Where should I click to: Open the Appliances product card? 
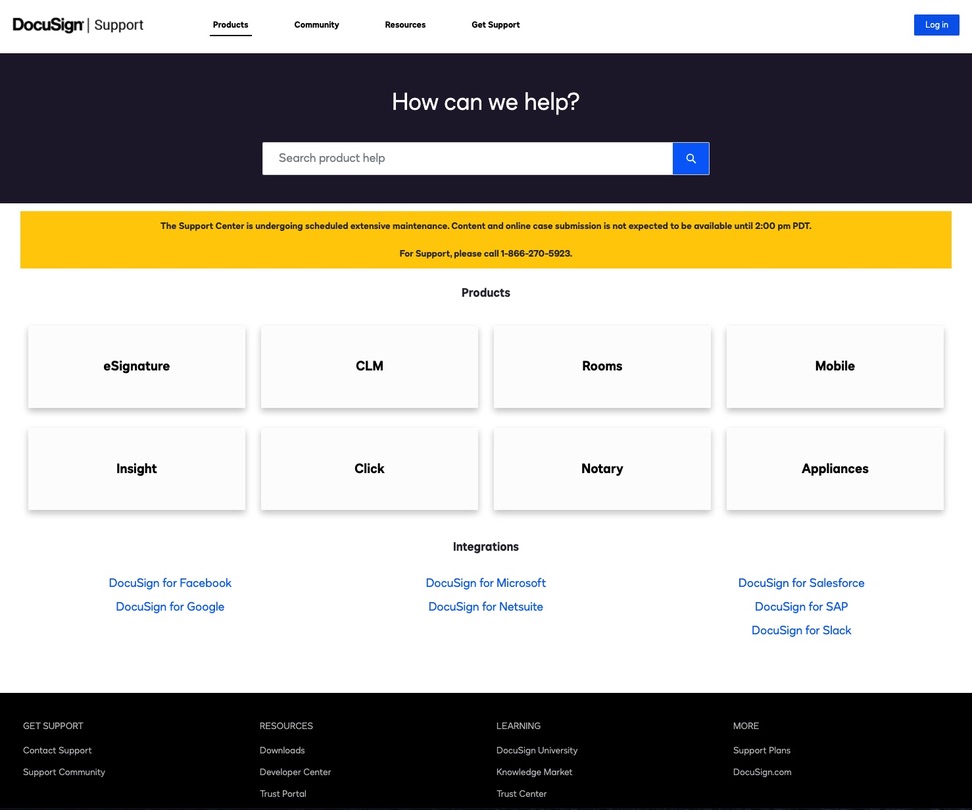[x=835, y=469]
